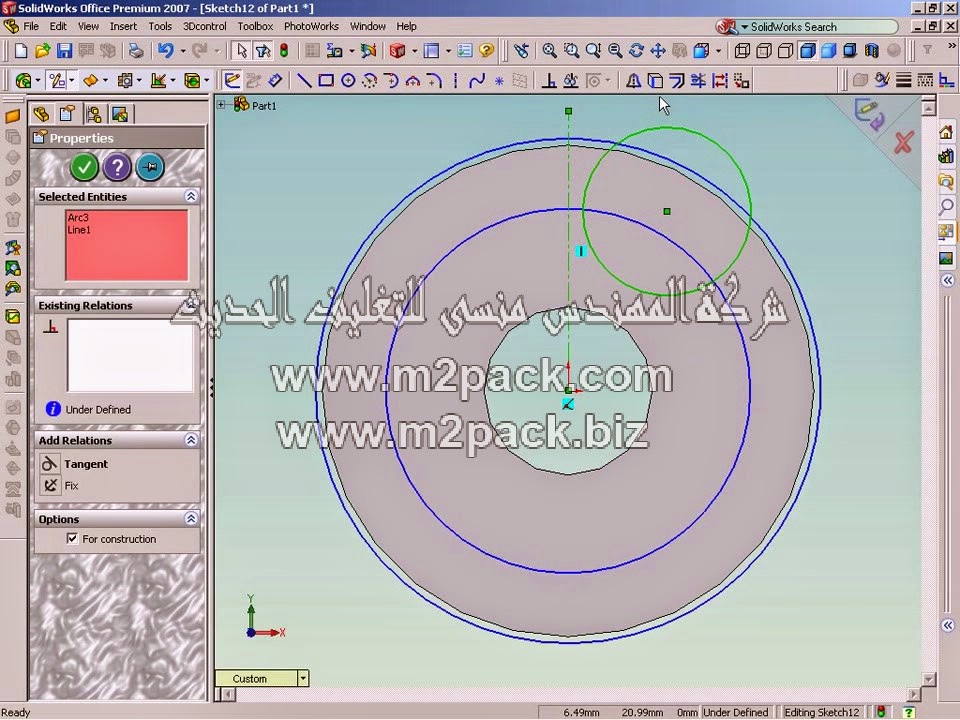
Task: Toggle Shadows in Shaded Mode
Action: tap(850, 50)
